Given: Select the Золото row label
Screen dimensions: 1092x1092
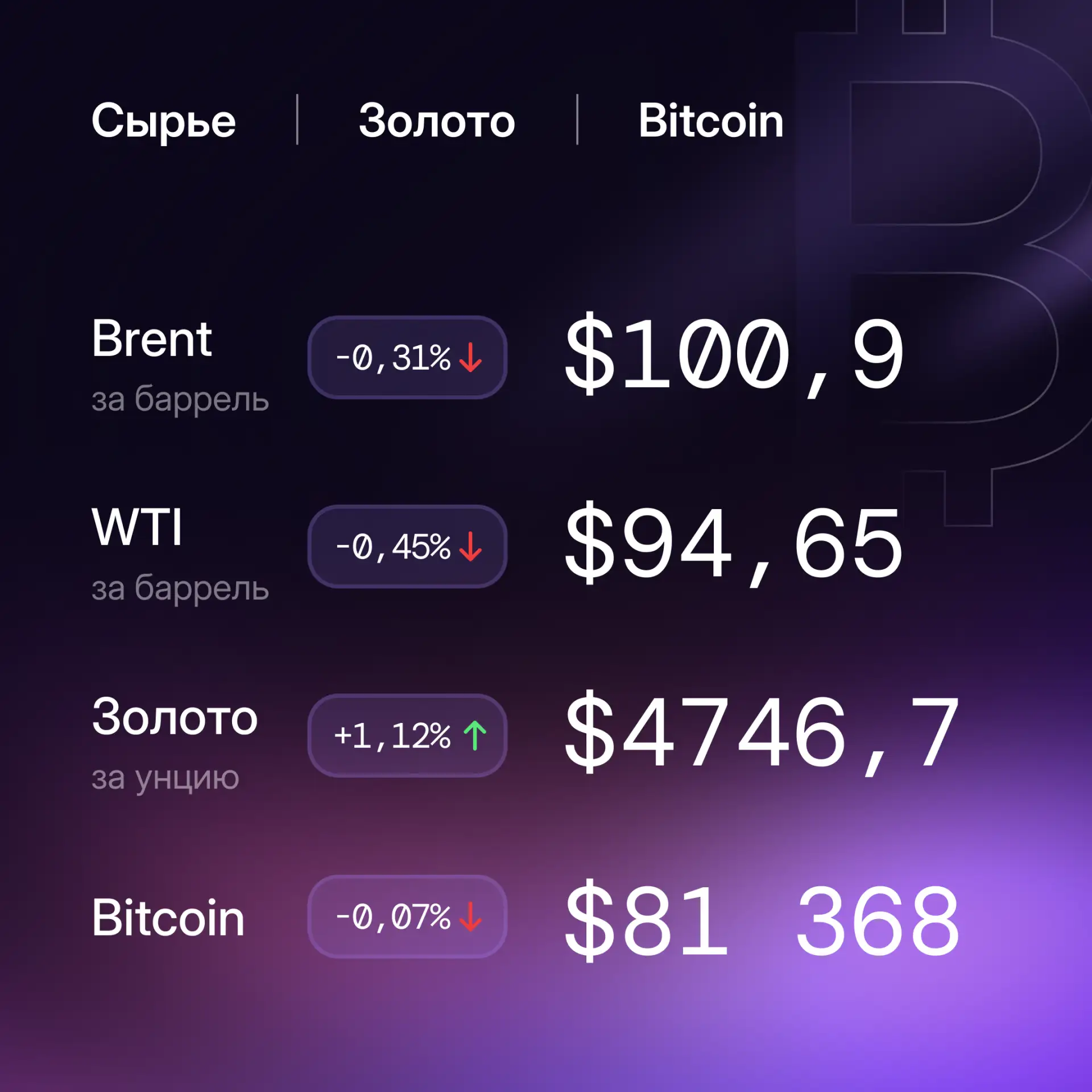Looking at the screenshot, I should [x=175, y=717].
